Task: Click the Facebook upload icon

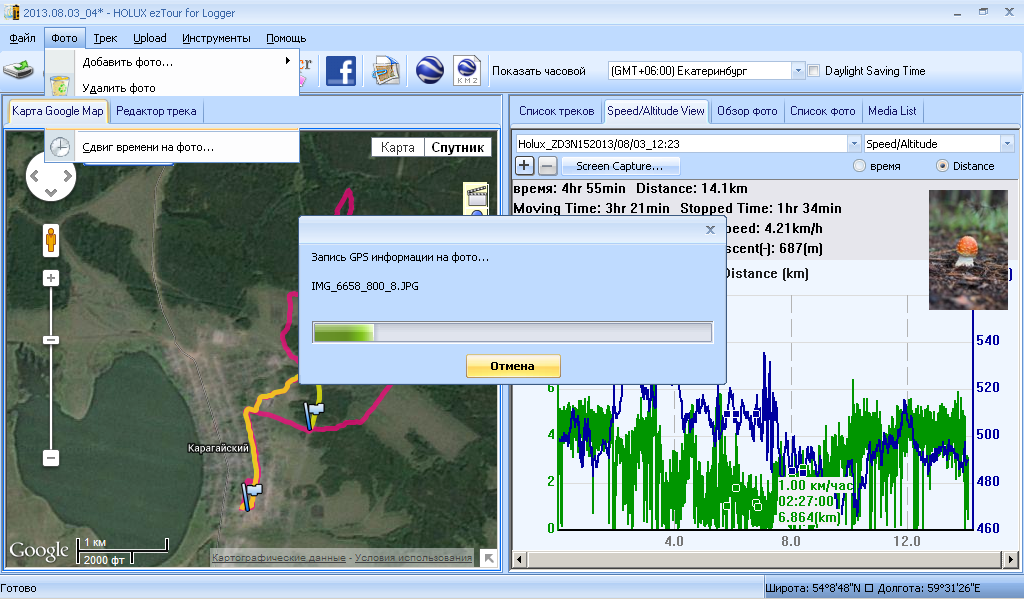Action: 341,71
